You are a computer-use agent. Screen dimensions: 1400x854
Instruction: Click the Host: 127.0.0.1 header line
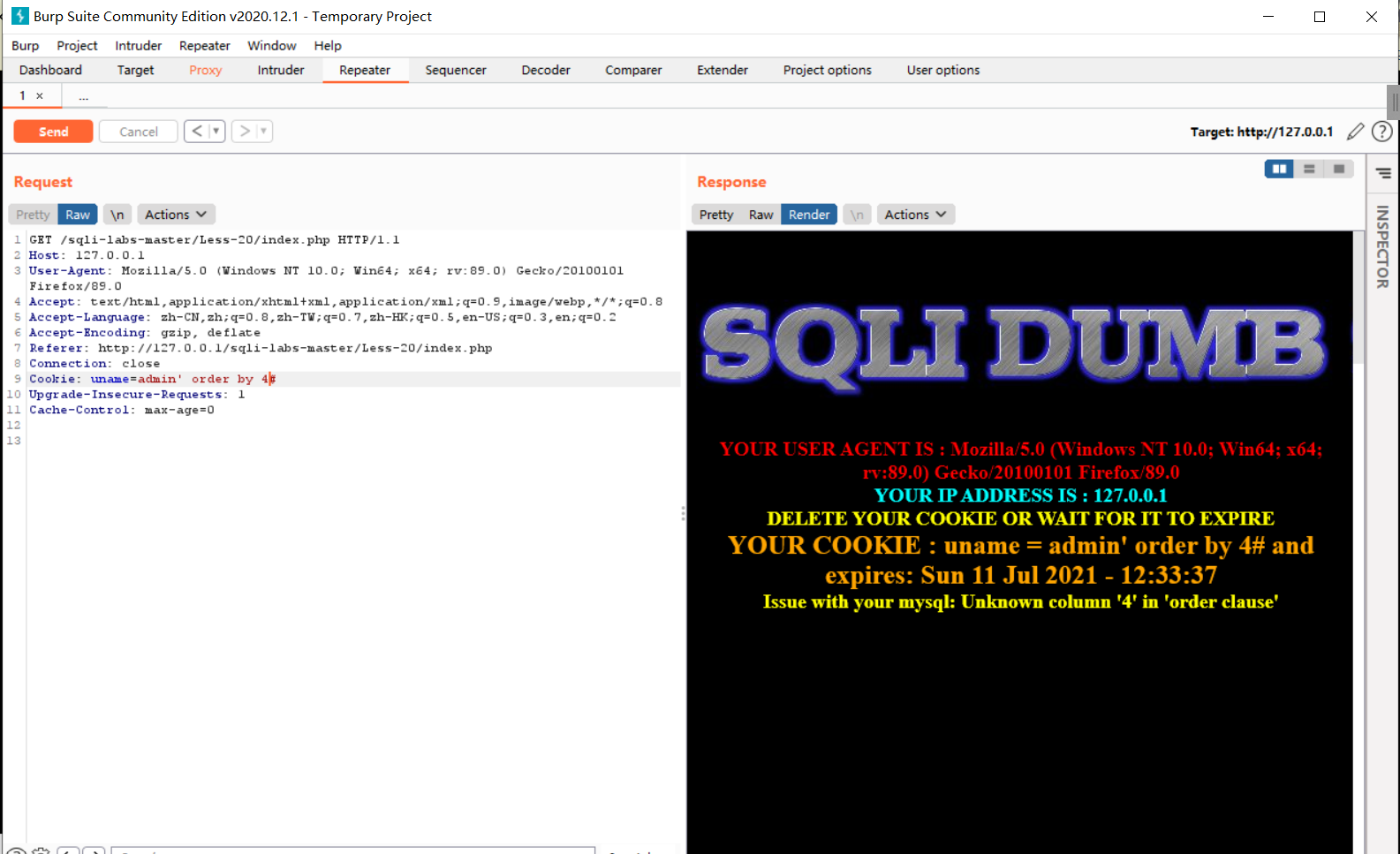87,255
